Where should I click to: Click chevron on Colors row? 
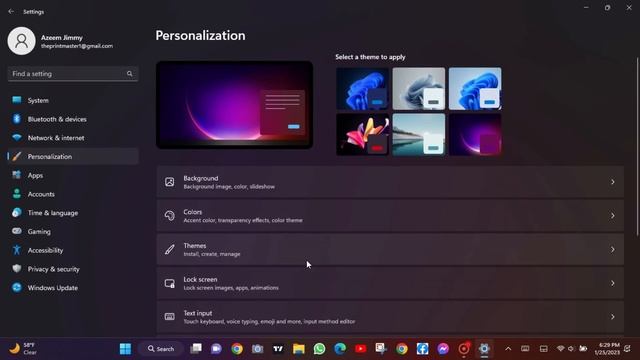click(613, 216)
